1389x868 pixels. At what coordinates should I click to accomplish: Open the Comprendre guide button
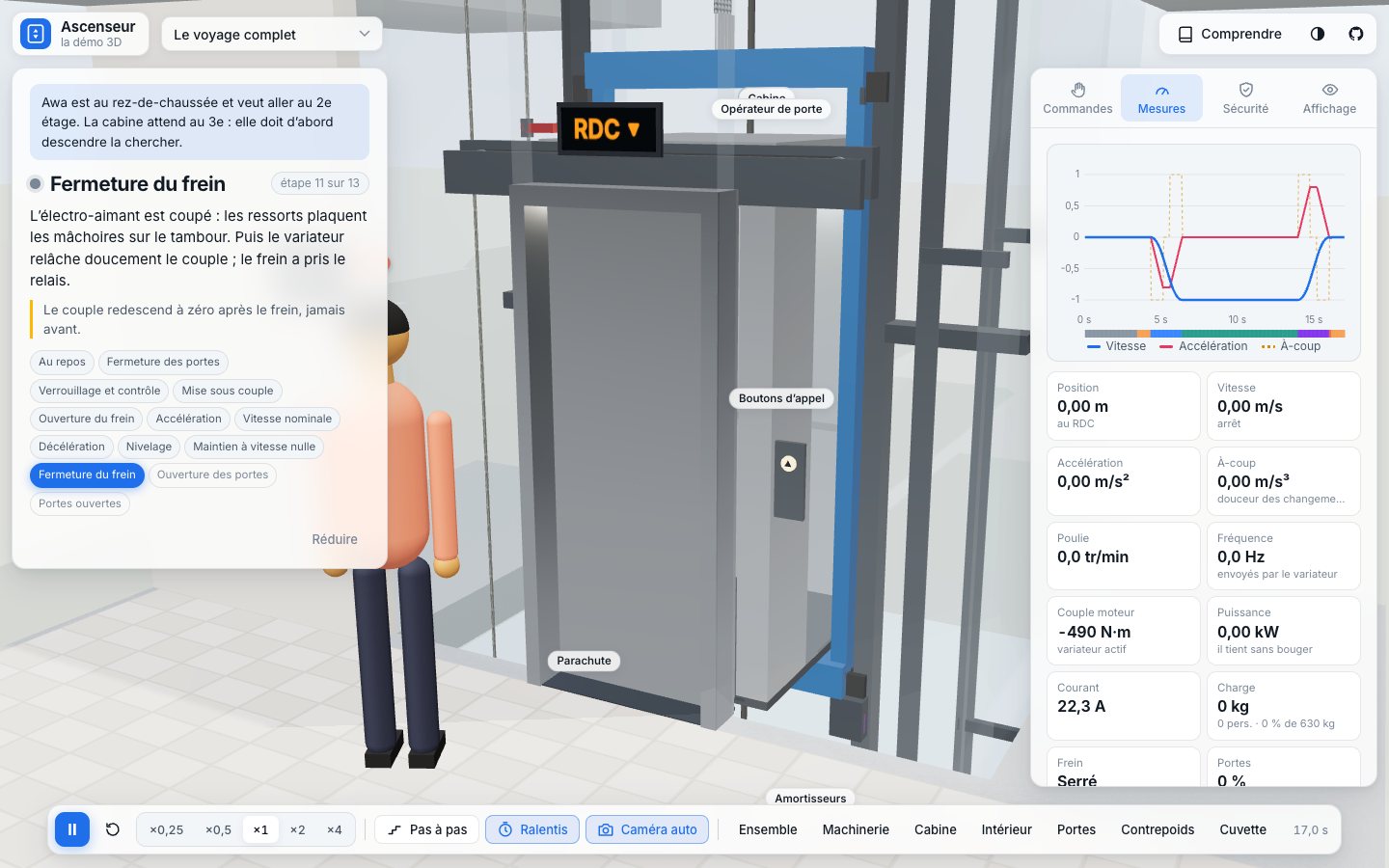click(x=1230, y=34)
